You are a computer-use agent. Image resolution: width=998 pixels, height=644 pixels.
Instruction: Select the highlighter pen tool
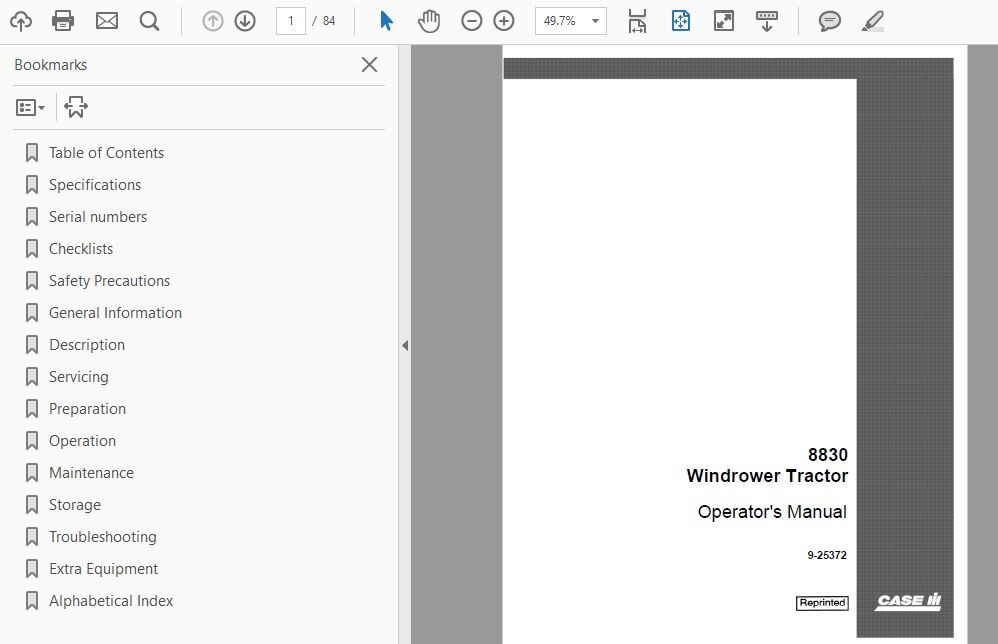[x=873, y=21]
